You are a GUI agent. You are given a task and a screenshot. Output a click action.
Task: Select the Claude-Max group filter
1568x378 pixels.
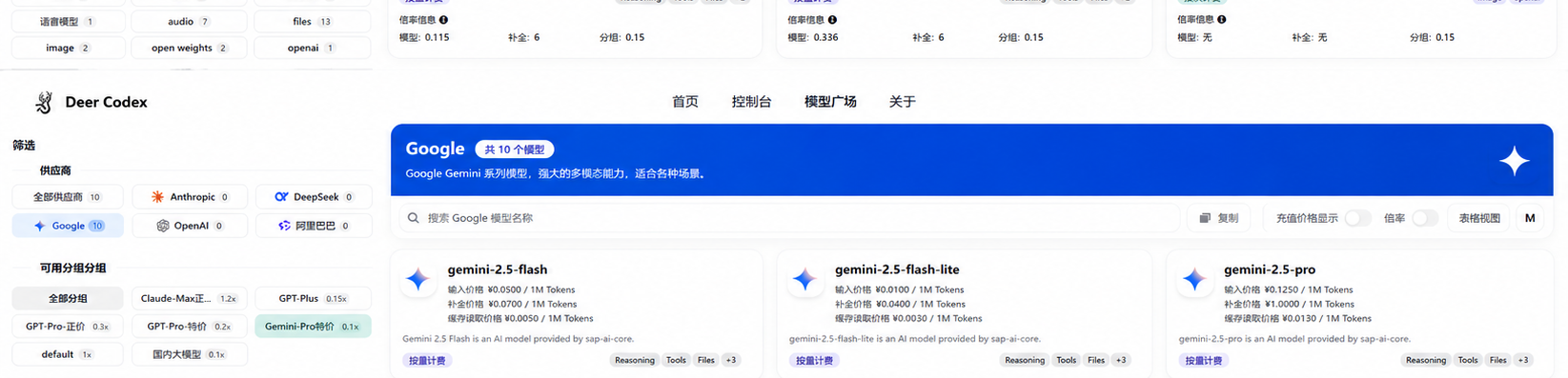pos(190,298)
